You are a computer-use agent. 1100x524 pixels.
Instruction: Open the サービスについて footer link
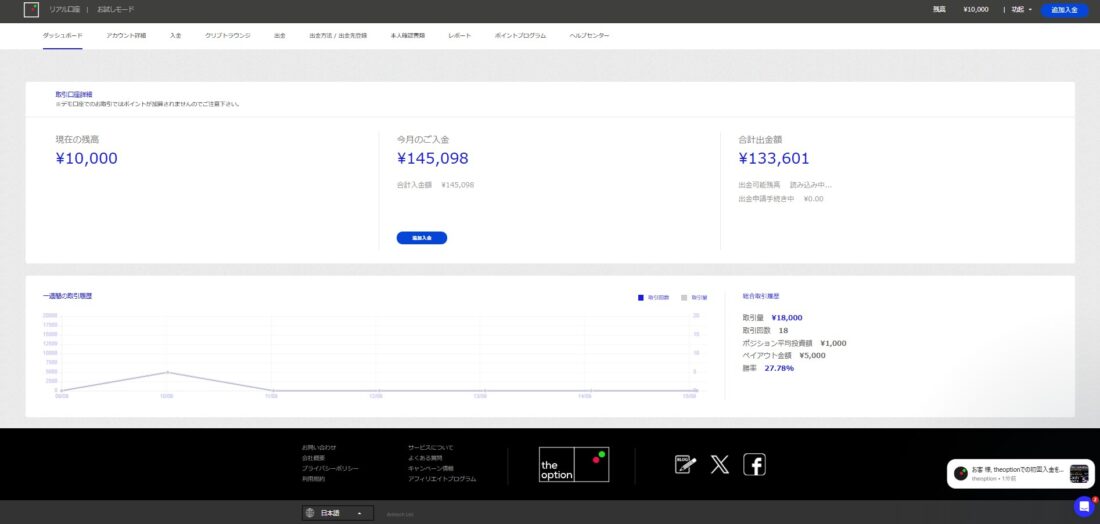tap(431, 448)
